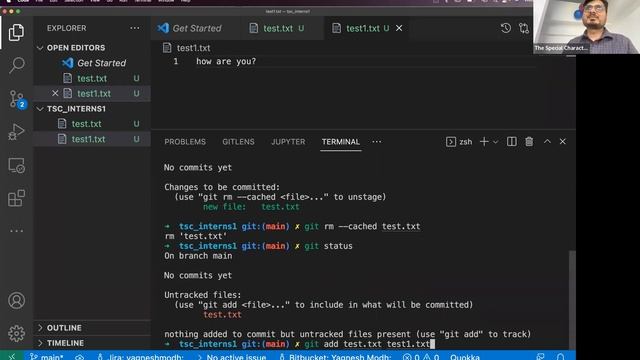This screenshot has width=640, height=360.
Task: Open Source Control view with 2 badge
Action: [17, 99]
